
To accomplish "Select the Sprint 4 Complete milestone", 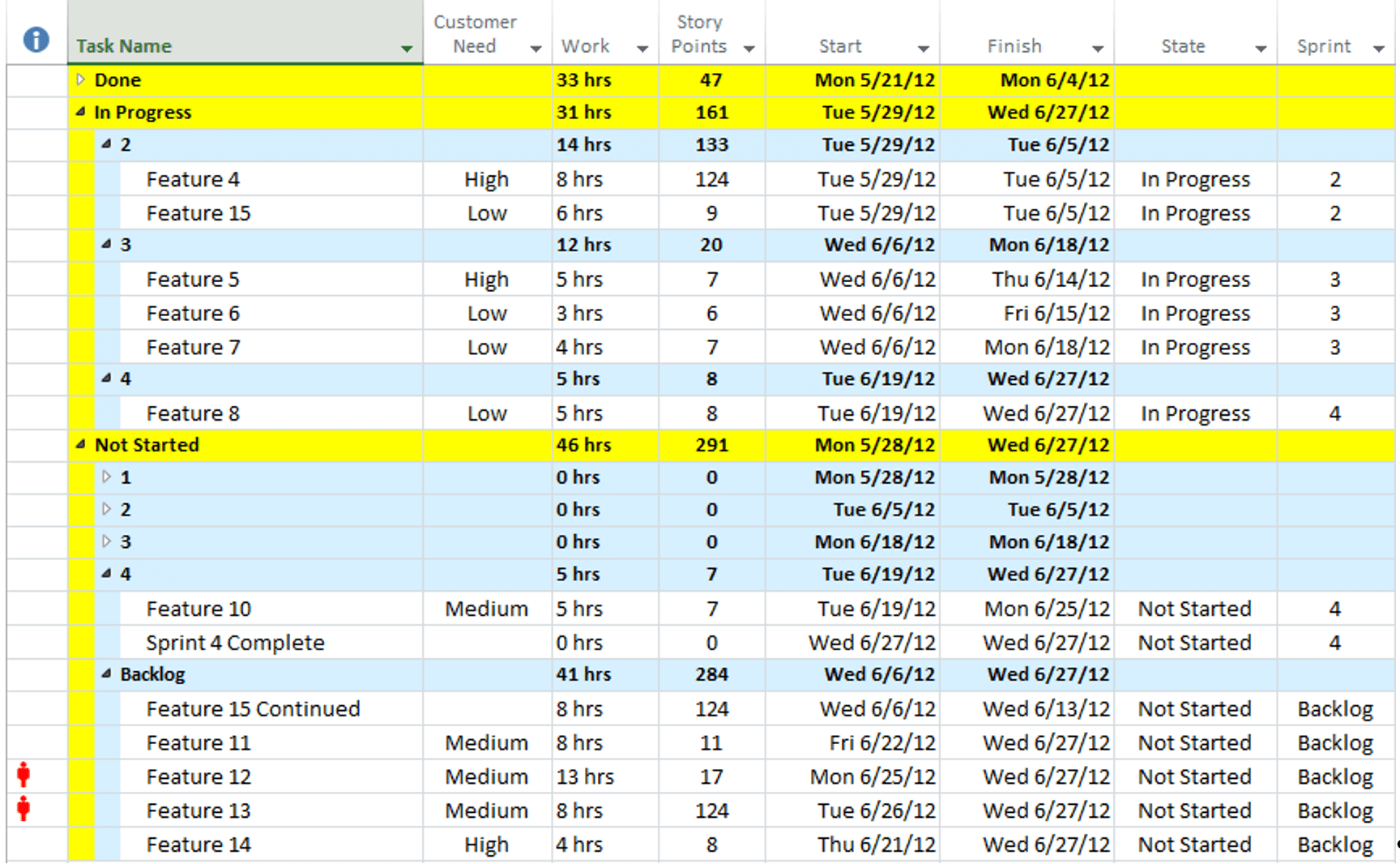I will [x=235, y=643].
